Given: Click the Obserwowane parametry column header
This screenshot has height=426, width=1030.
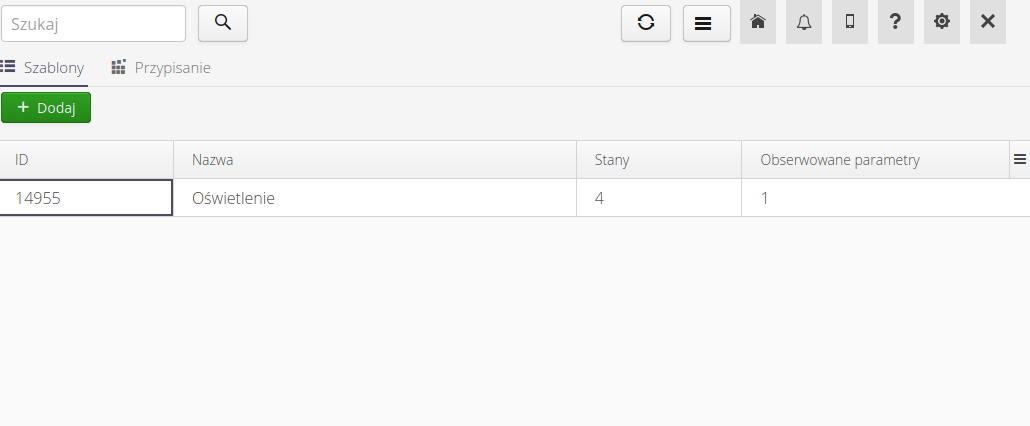Looking at the screenshot, I should point(875,160).
